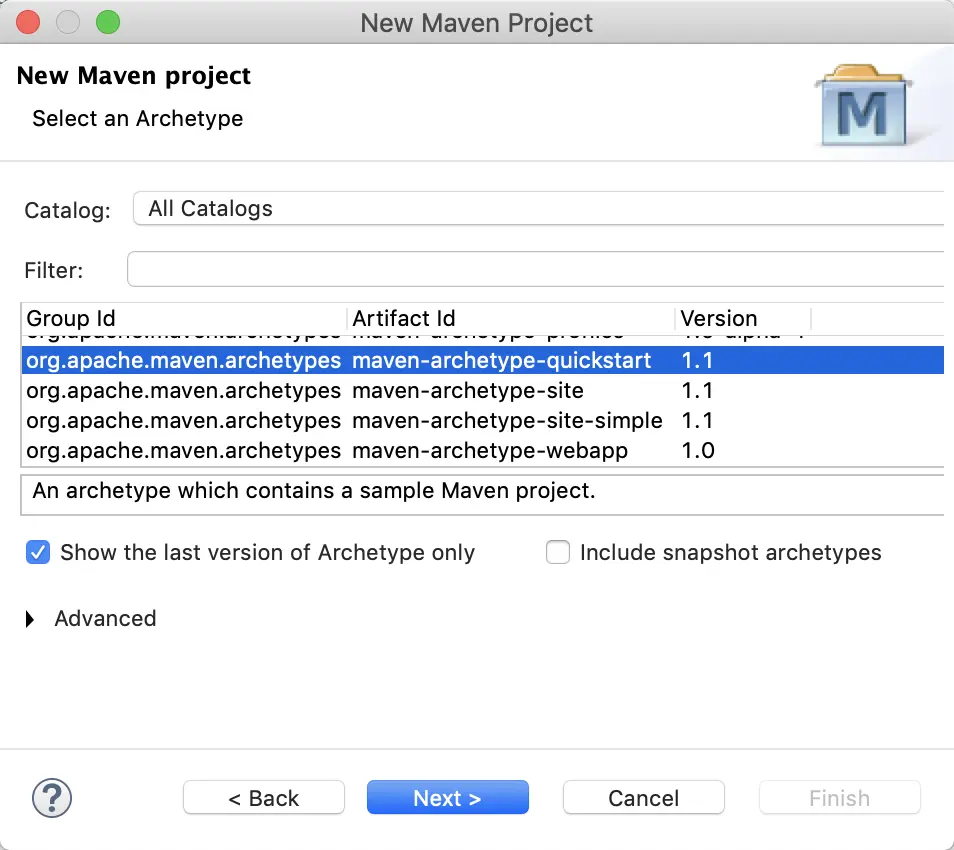Go back with the < Back button

click(x=264, y=797)
